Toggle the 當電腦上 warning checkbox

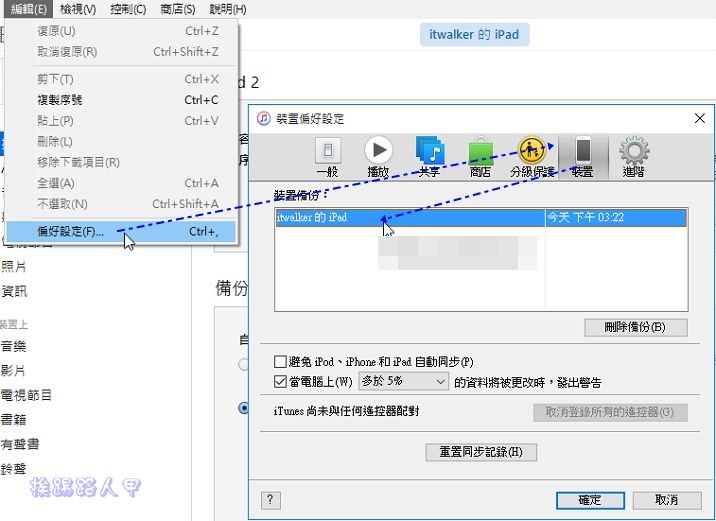[x=280, y=381]
